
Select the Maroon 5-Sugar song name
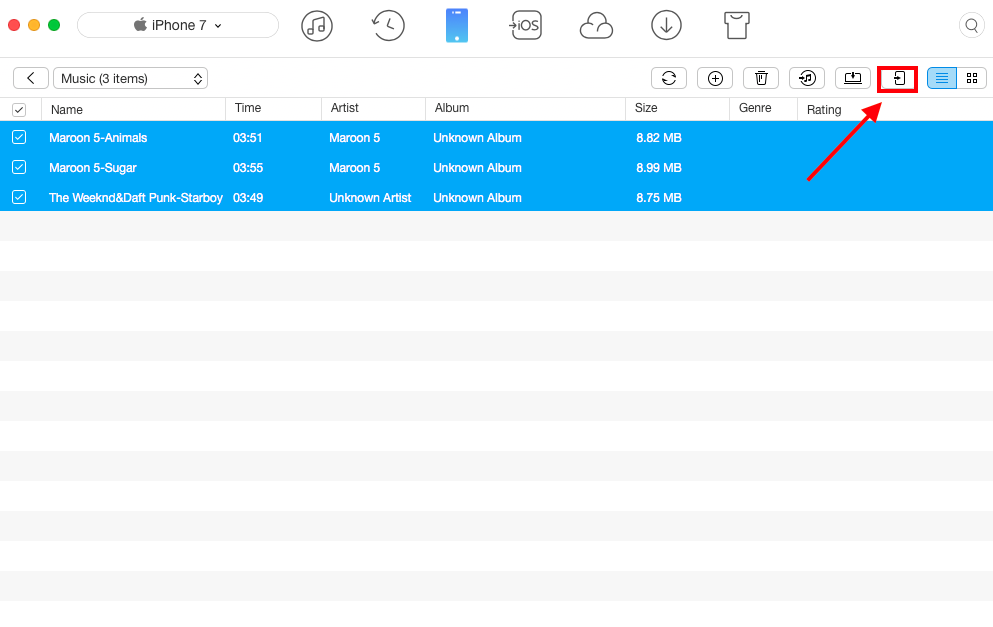click(x=93, y=168)
